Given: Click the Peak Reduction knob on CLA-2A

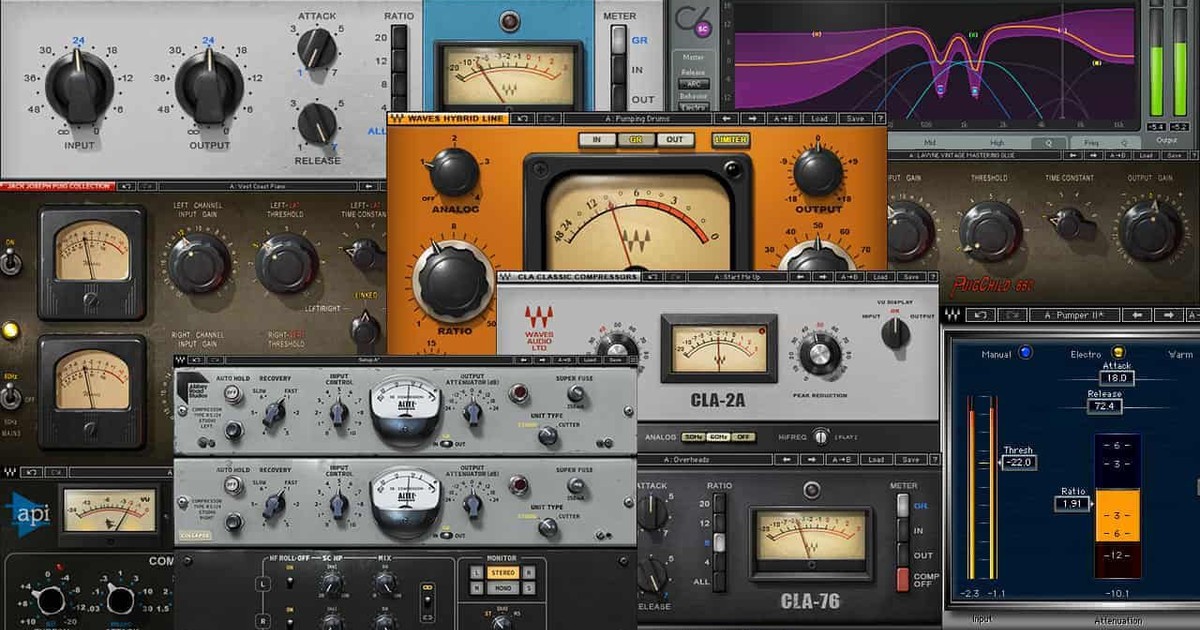Looking at the screenshot, I should pos(820,353).
